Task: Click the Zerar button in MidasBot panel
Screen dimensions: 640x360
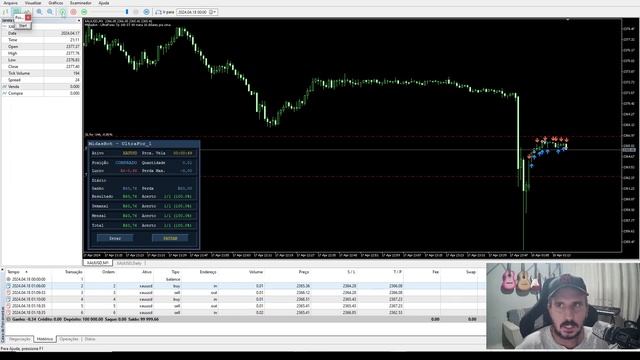Action: [x=115, y=238]
